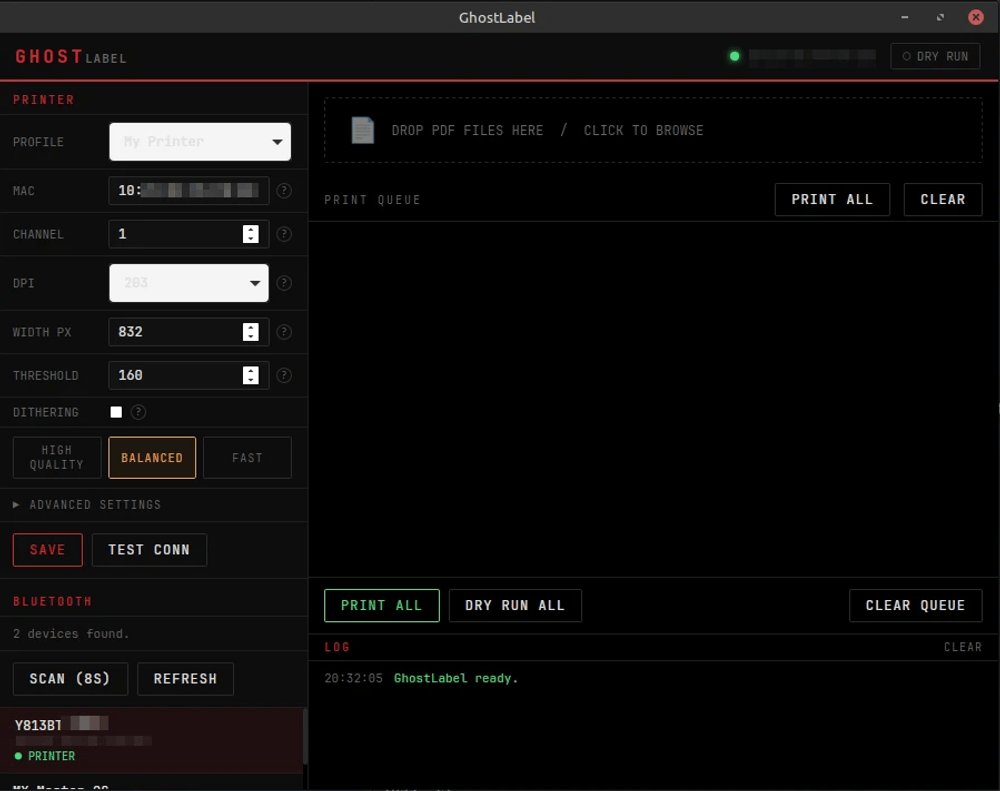
Task: Click the Bluetooth device list scrollbar
Action: 305,735
